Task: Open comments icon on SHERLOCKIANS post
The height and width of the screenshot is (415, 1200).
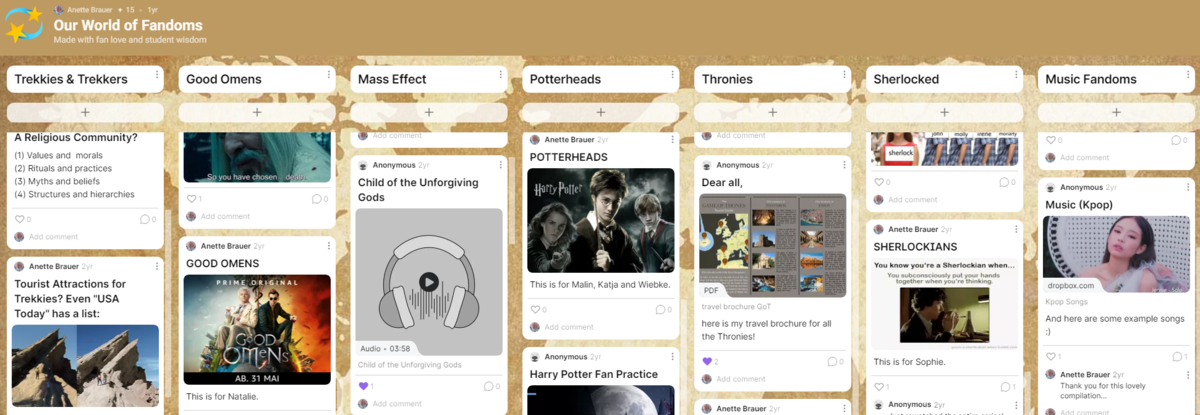Action: (x=1004, y=386)
